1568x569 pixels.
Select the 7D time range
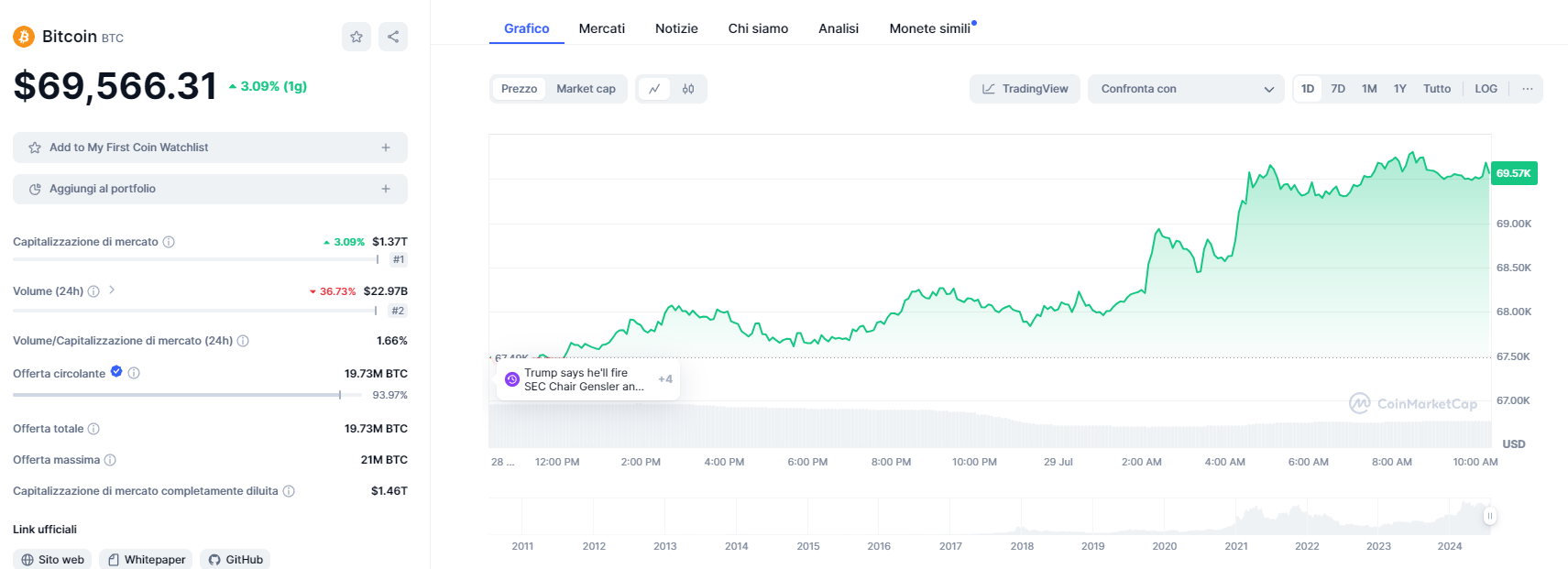tap(1338, 89)
